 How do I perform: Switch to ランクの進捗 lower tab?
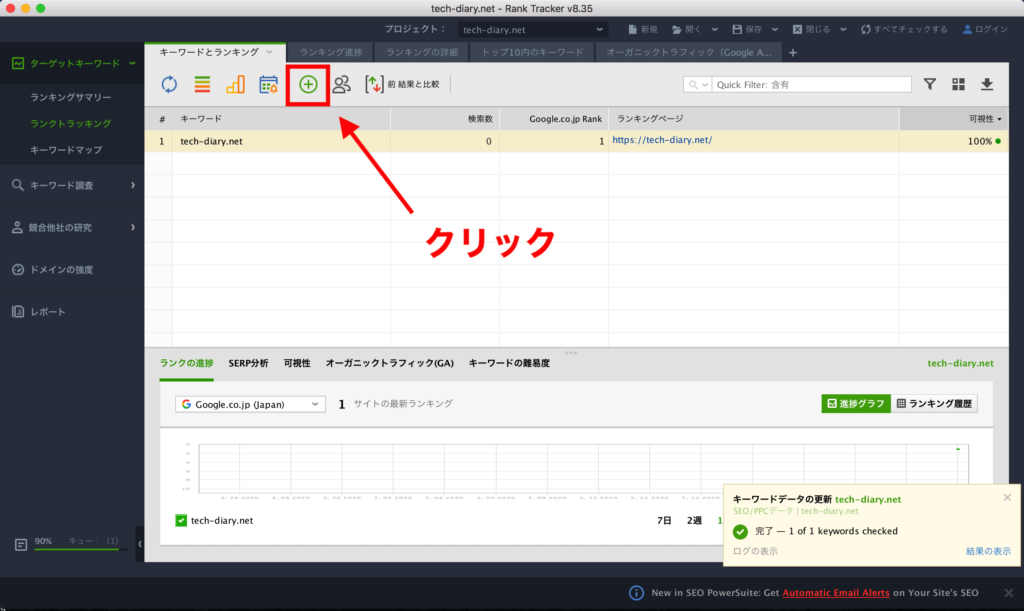pos(186,364)
